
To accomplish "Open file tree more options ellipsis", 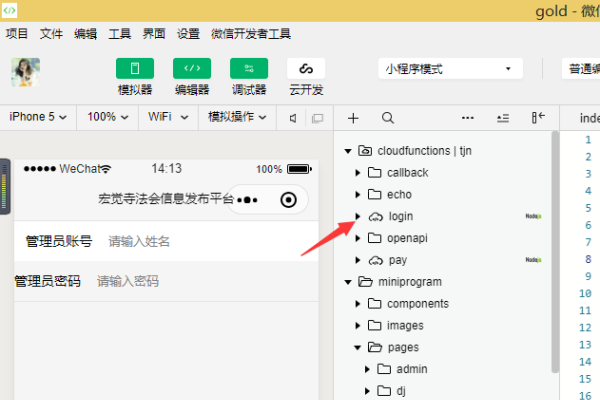I will pos(468,118).
